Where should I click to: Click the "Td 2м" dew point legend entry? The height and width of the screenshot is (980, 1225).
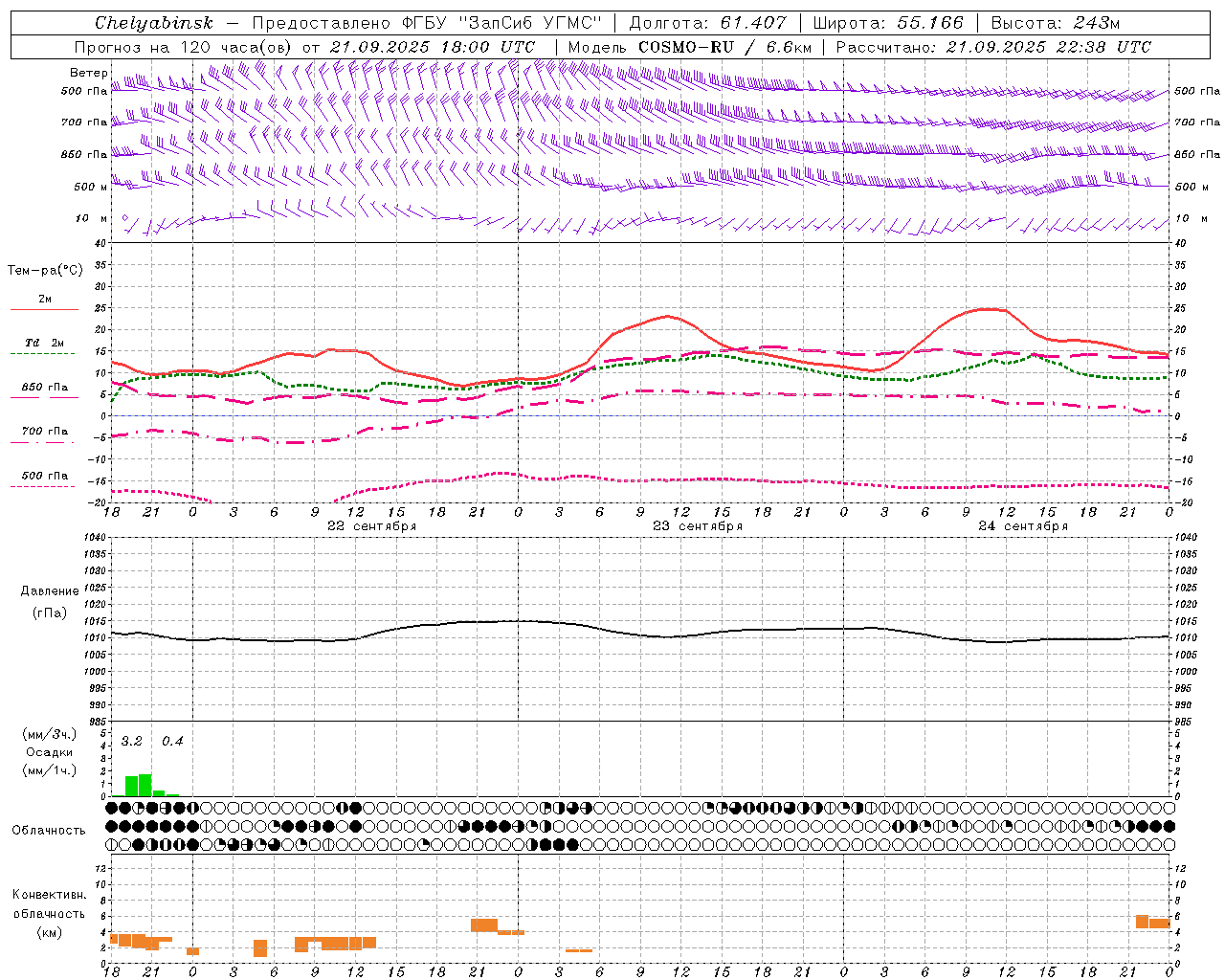tap(44, 343)
